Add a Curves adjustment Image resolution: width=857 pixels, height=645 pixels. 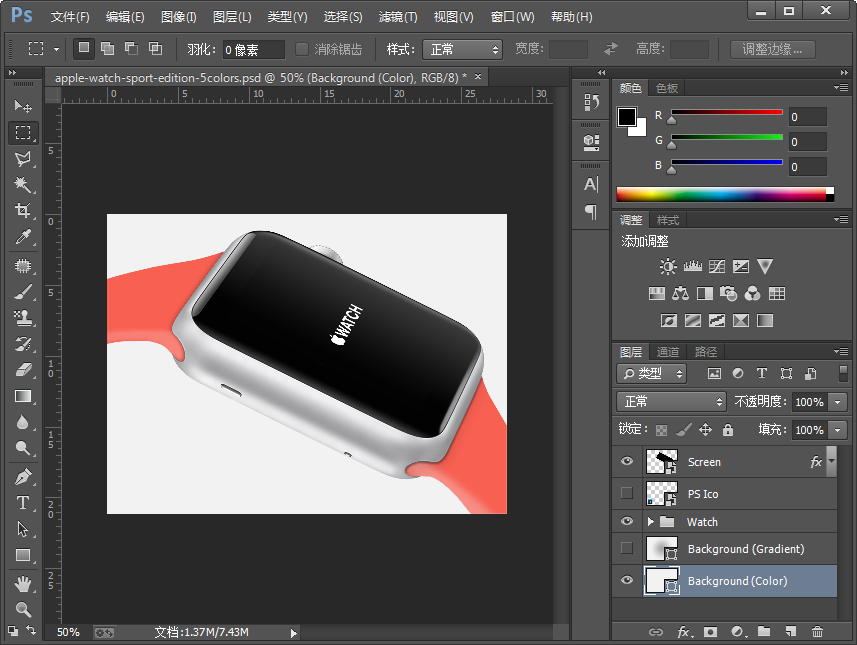click(717, 266)
